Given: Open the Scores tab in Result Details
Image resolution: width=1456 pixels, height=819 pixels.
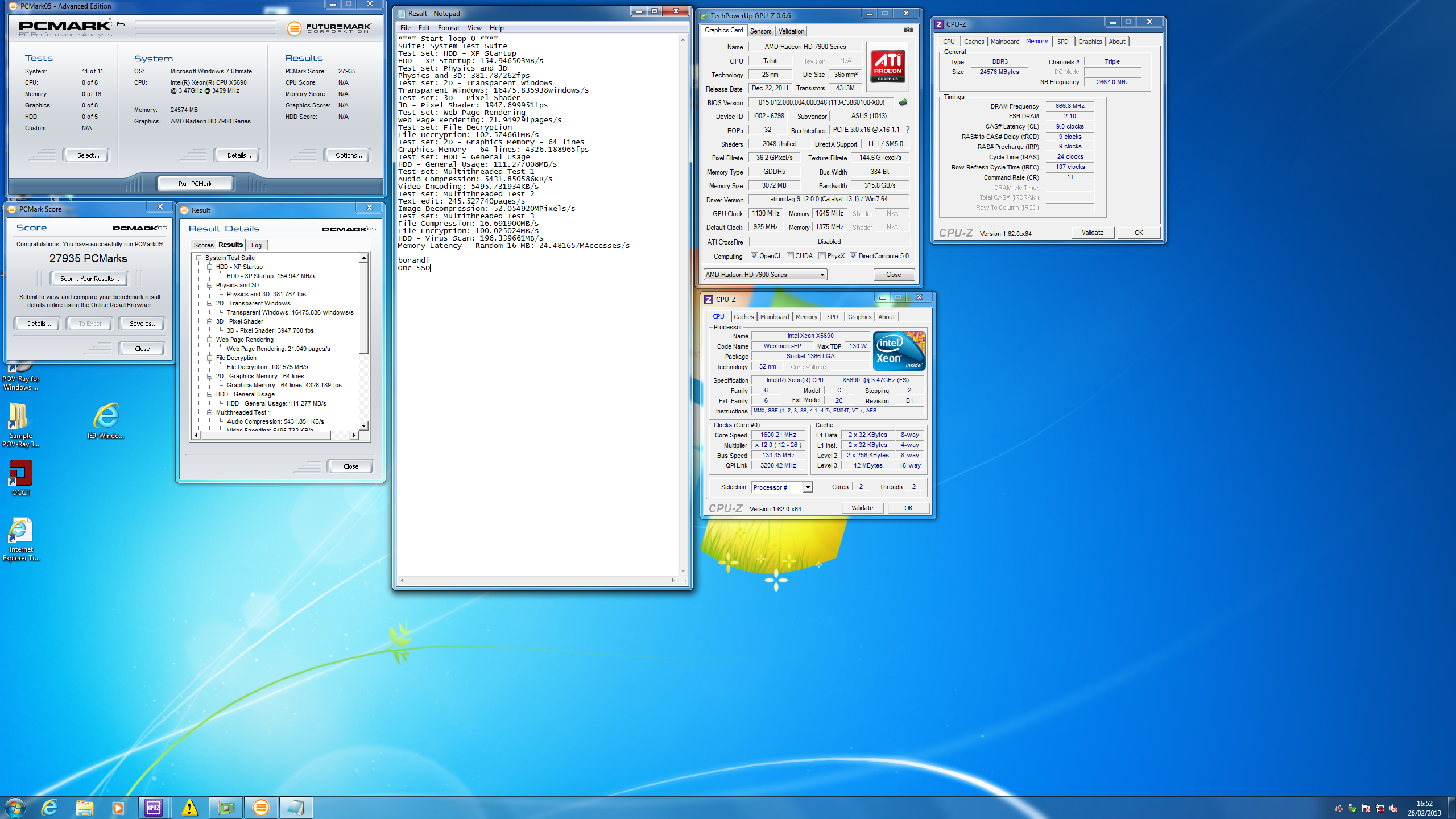Looking at the screenshot, I should [204, 245].
